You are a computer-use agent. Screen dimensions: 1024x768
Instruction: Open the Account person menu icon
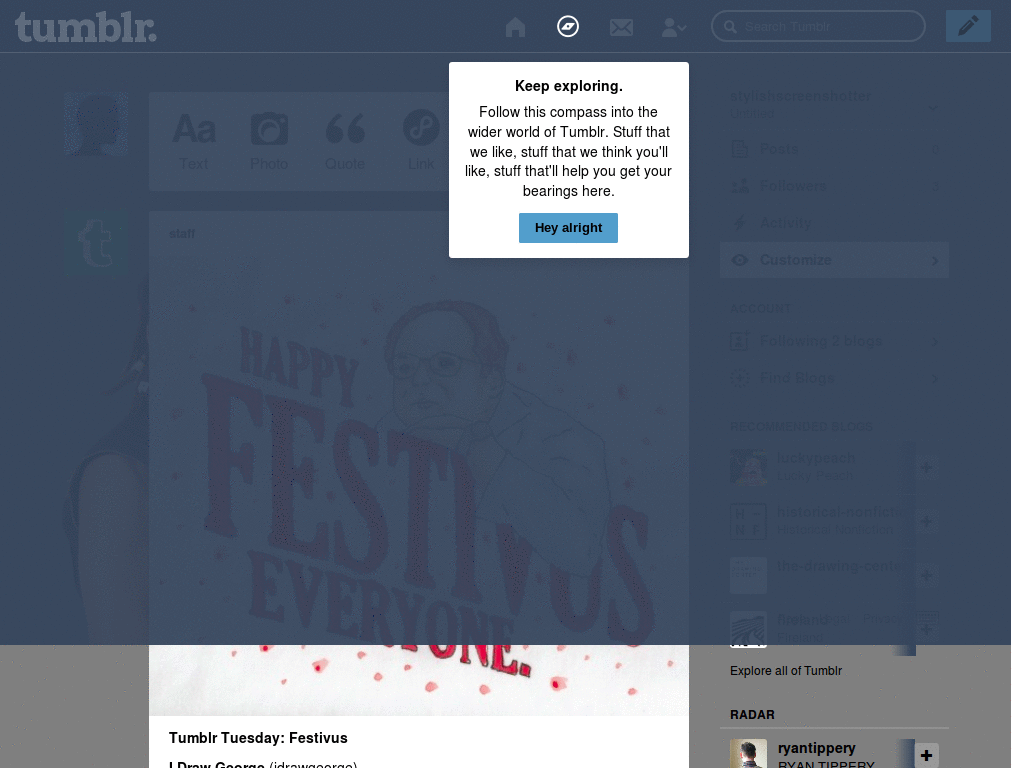[673, 27]
